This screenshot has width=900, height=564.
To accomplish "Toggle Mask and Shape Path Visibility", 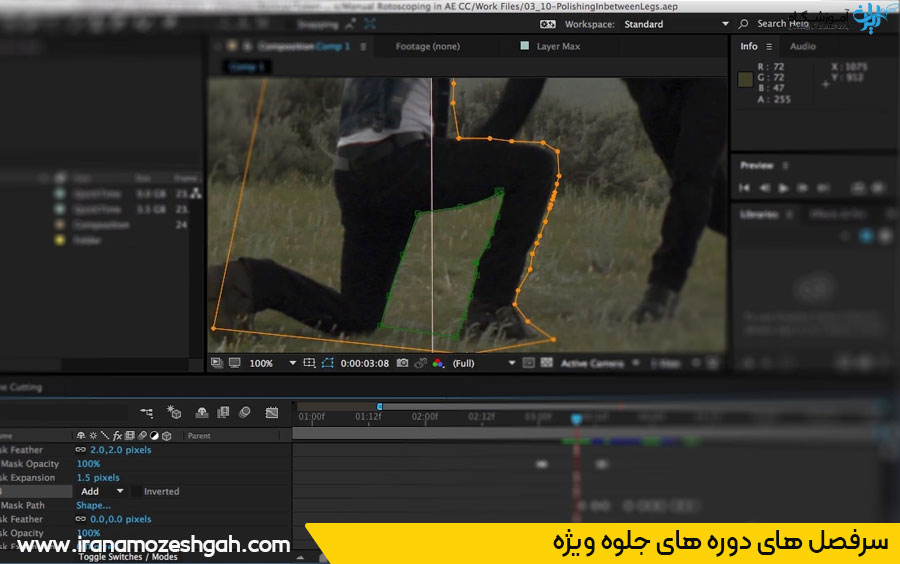I will tap(328, 363).
